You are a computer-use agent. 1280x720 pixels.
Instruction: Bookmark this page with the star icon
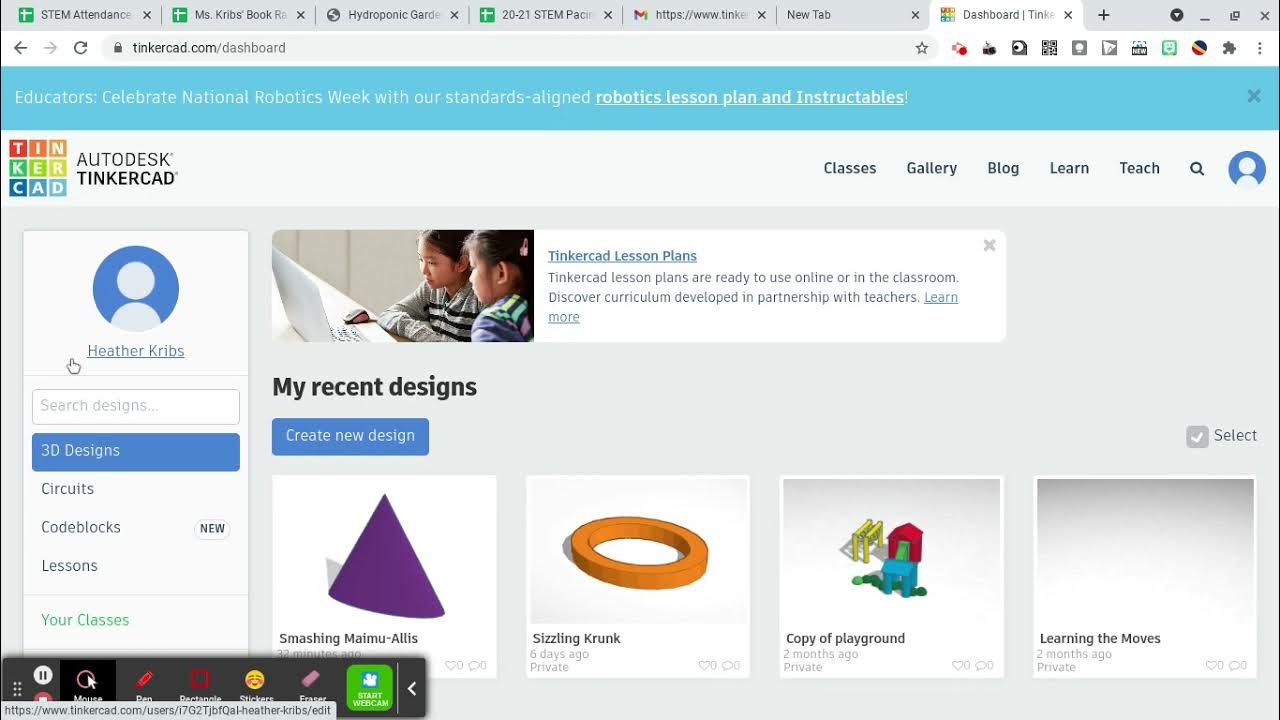tap(922, 48)
